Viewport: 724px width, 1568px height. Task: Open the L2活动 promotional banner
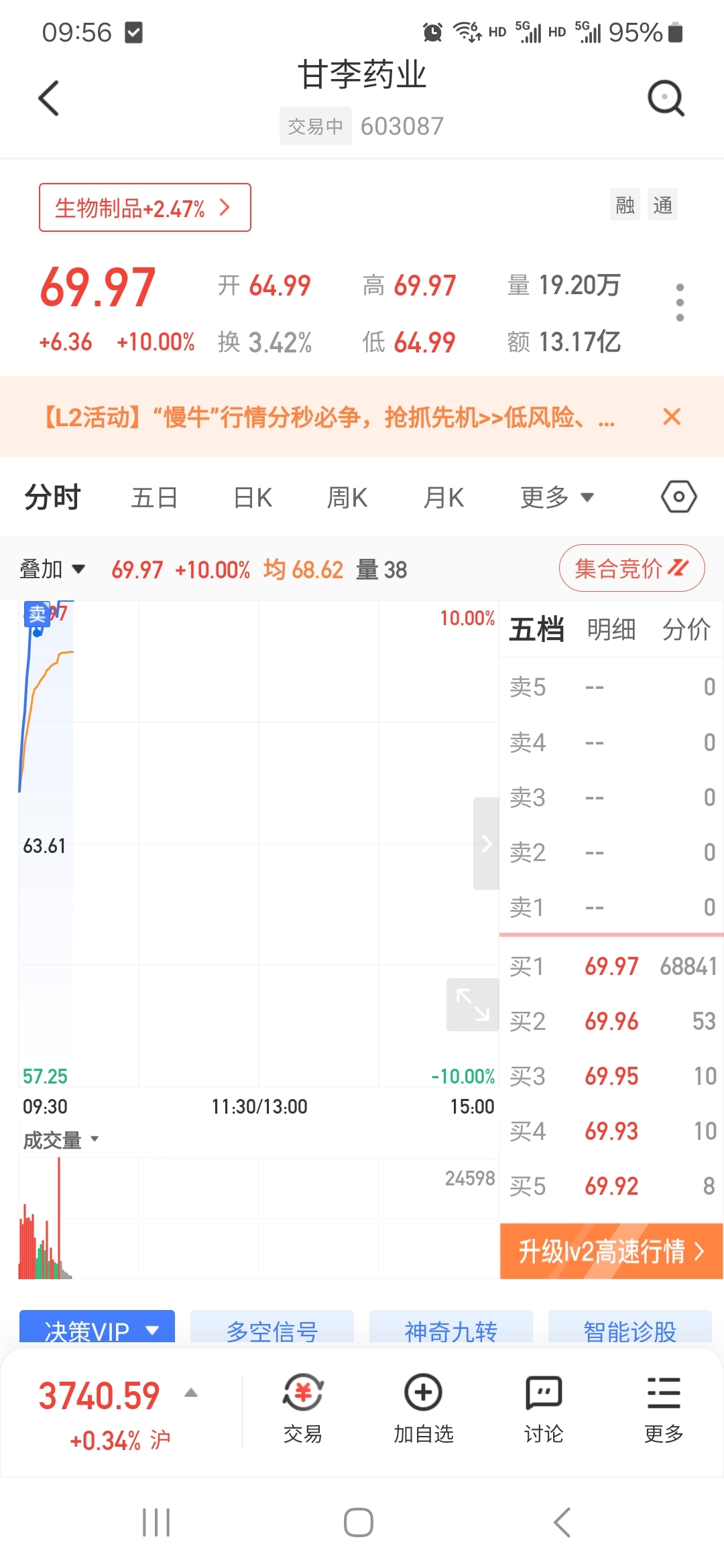coord(328,417)
